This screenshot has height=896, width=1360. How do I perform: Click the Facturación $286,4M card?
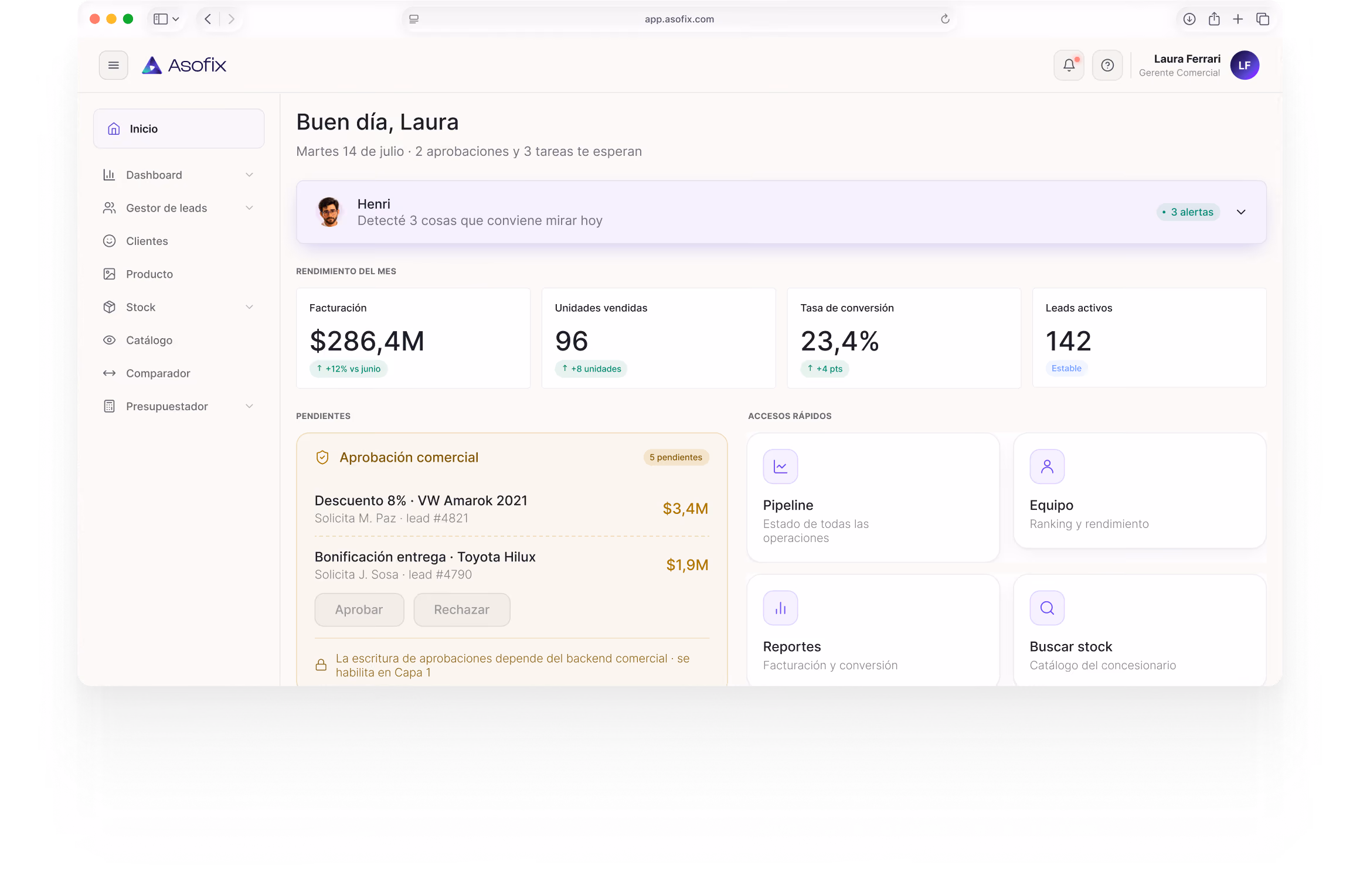point(413,338)
